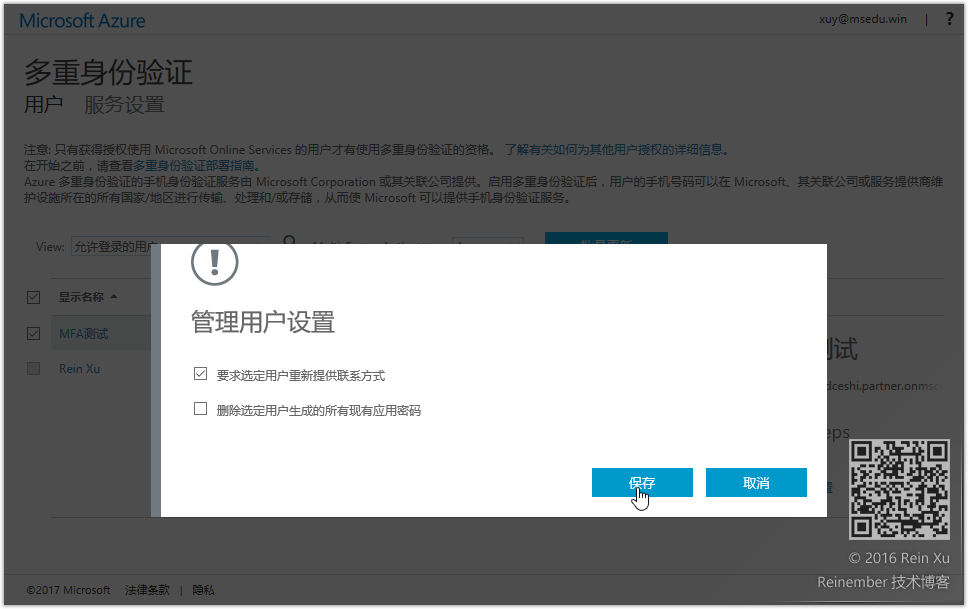Check 要求选定用户重新提供联系方式 checkbox
The width and height of the screenshot is (968, 609).
pyautogui.click(x=200, y=374)
